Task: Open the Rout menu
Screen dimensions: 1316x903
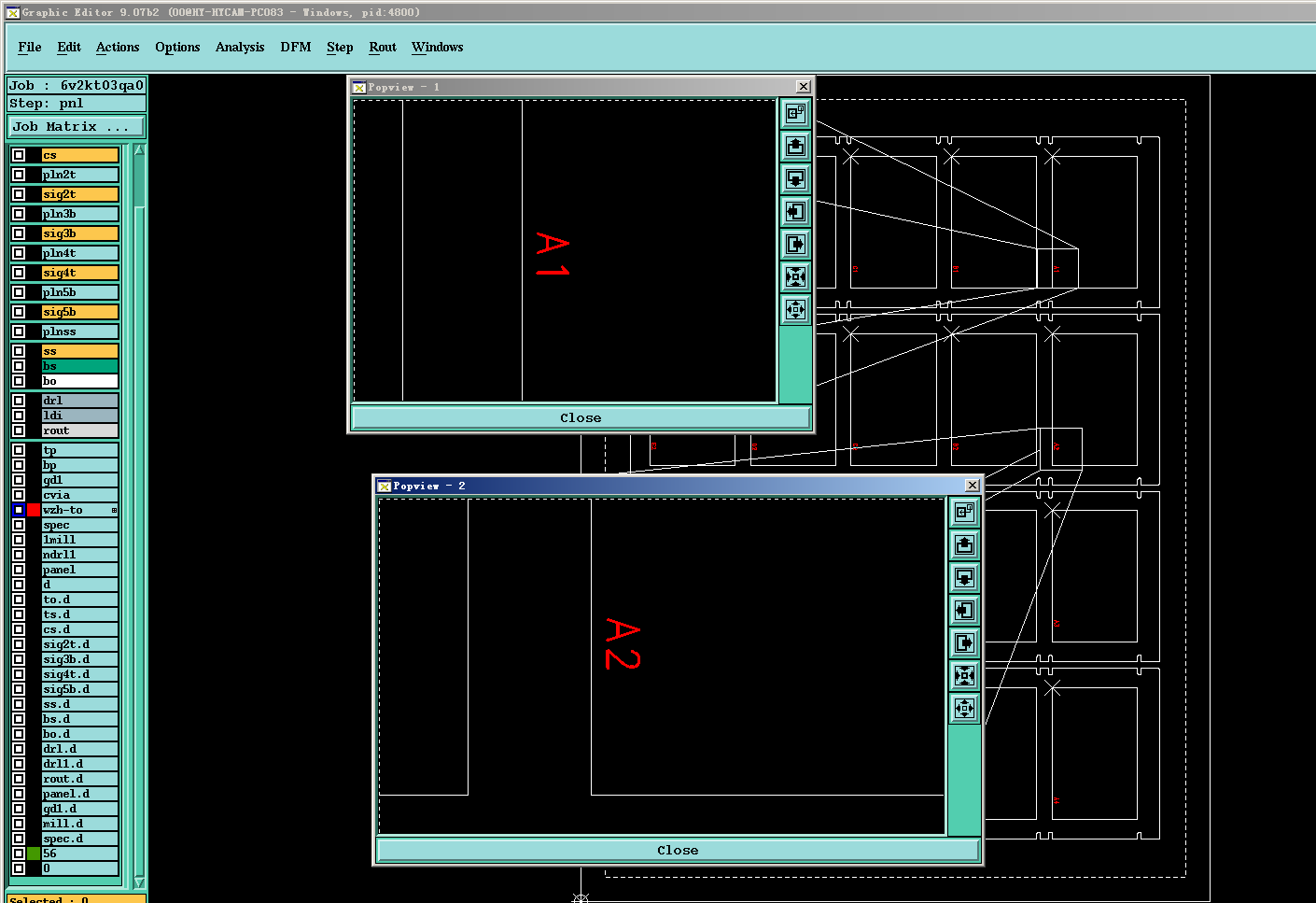Action: click(383, 48)
